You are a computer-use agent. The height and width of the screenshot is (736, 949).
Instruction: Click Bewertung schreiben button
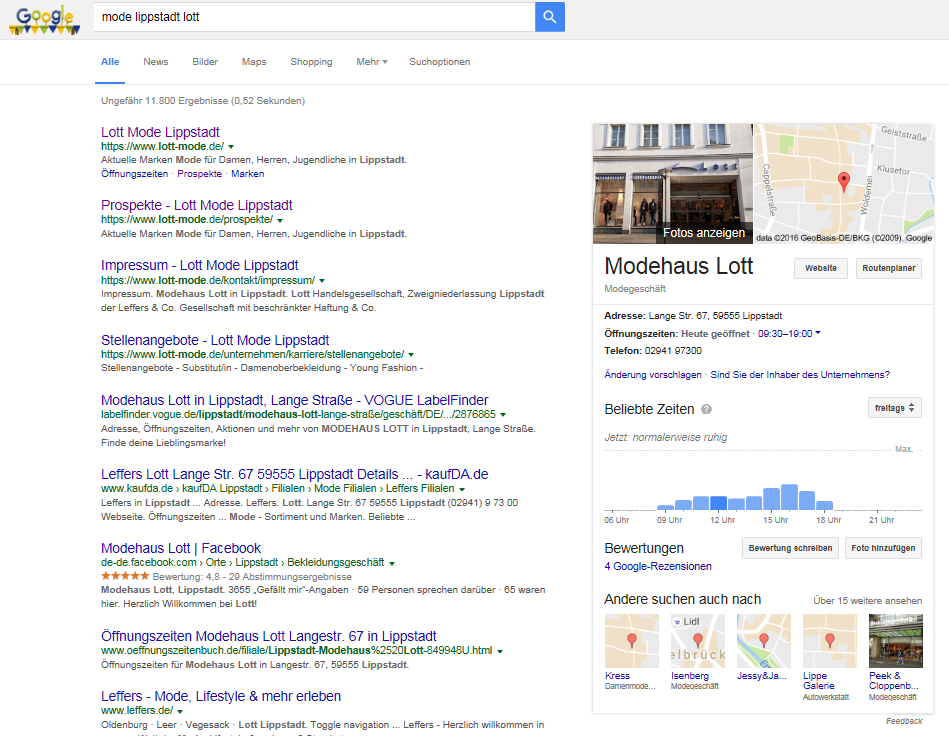[x=790, y=548]
